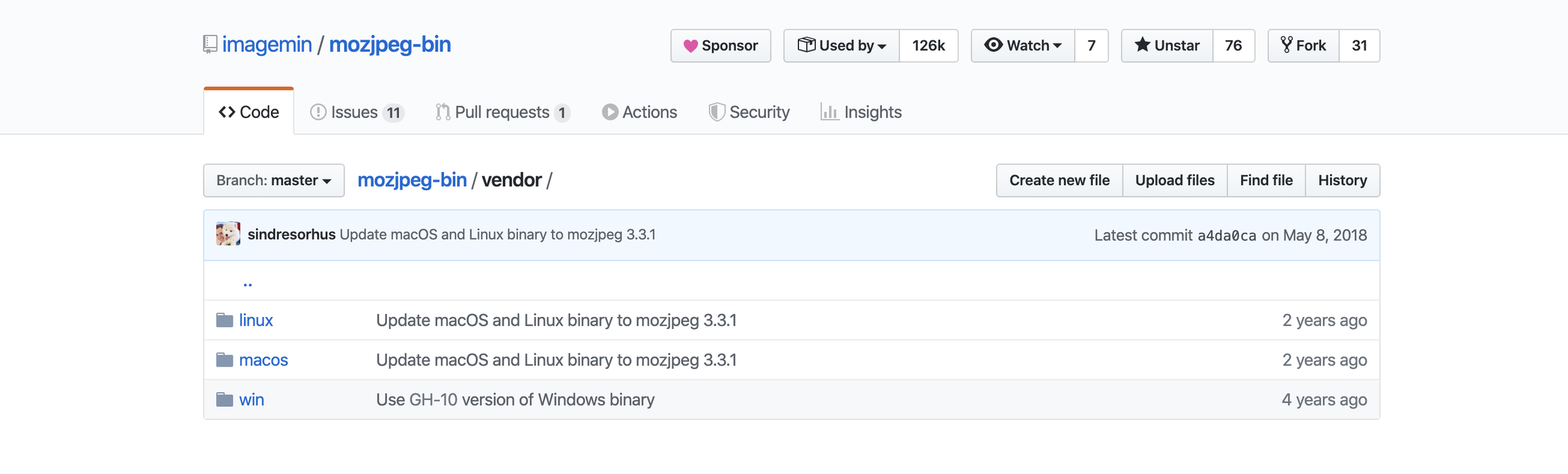The image size is (1568, 474).
Task: Open the Insights tab
Action: coord(861,112)
